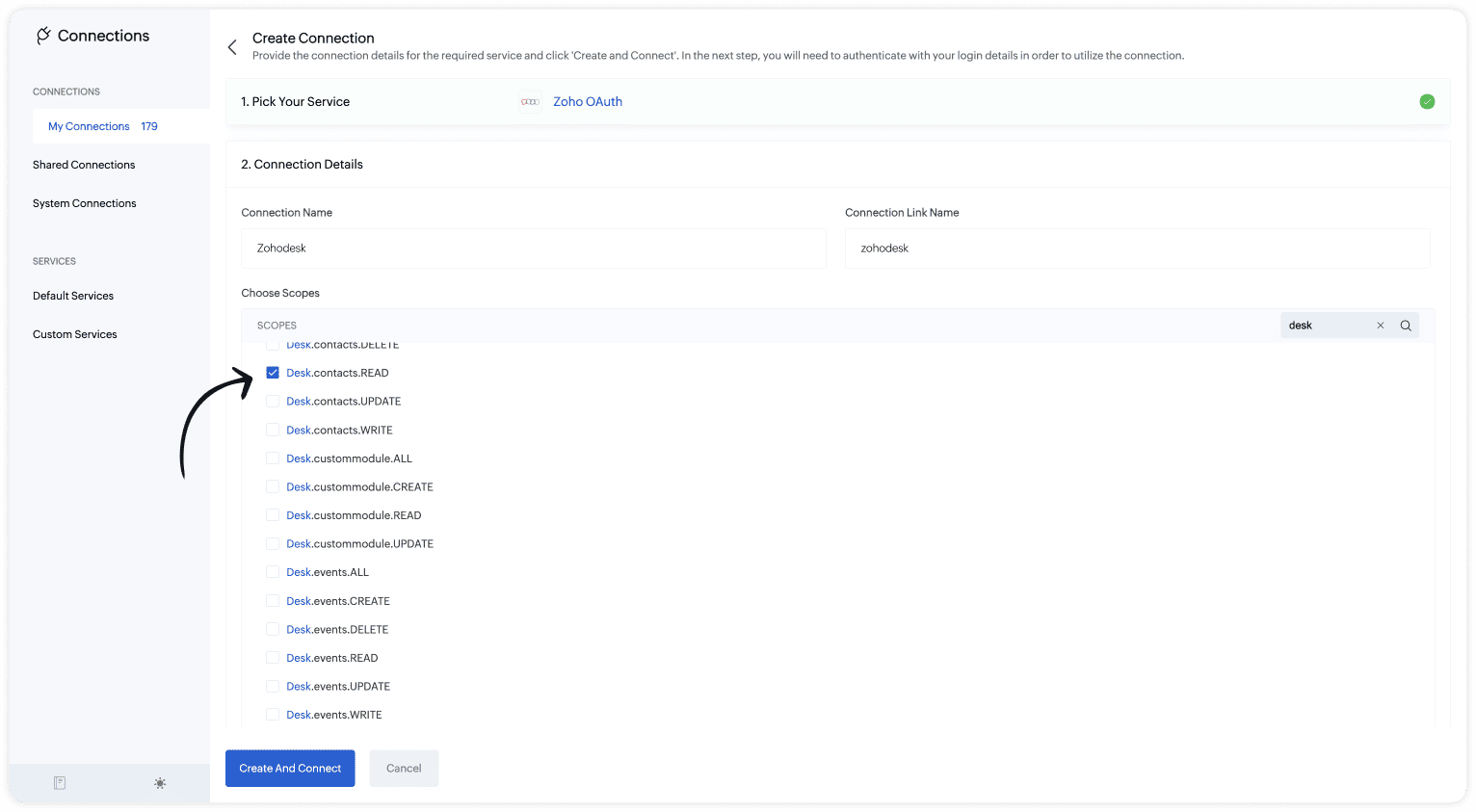
Task: Check the Desk.contacts.WRITE scope
Action: pos(273,430)
